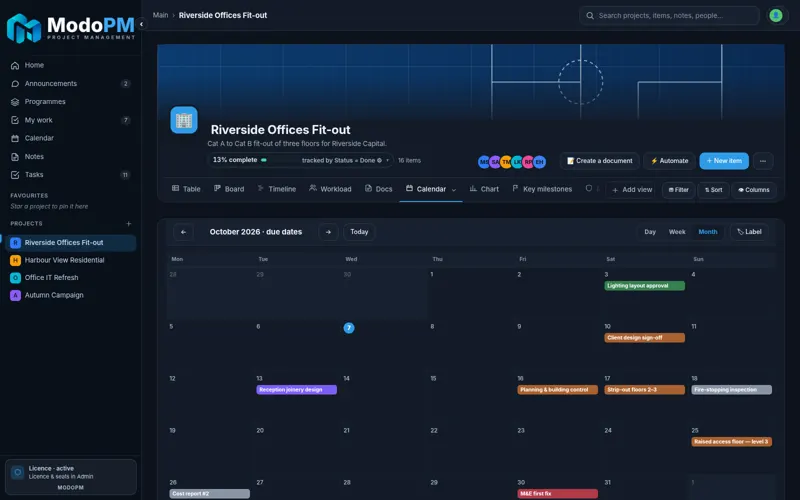
Task: Open the more options ellipsis button
Action: [x=763, y=161]
